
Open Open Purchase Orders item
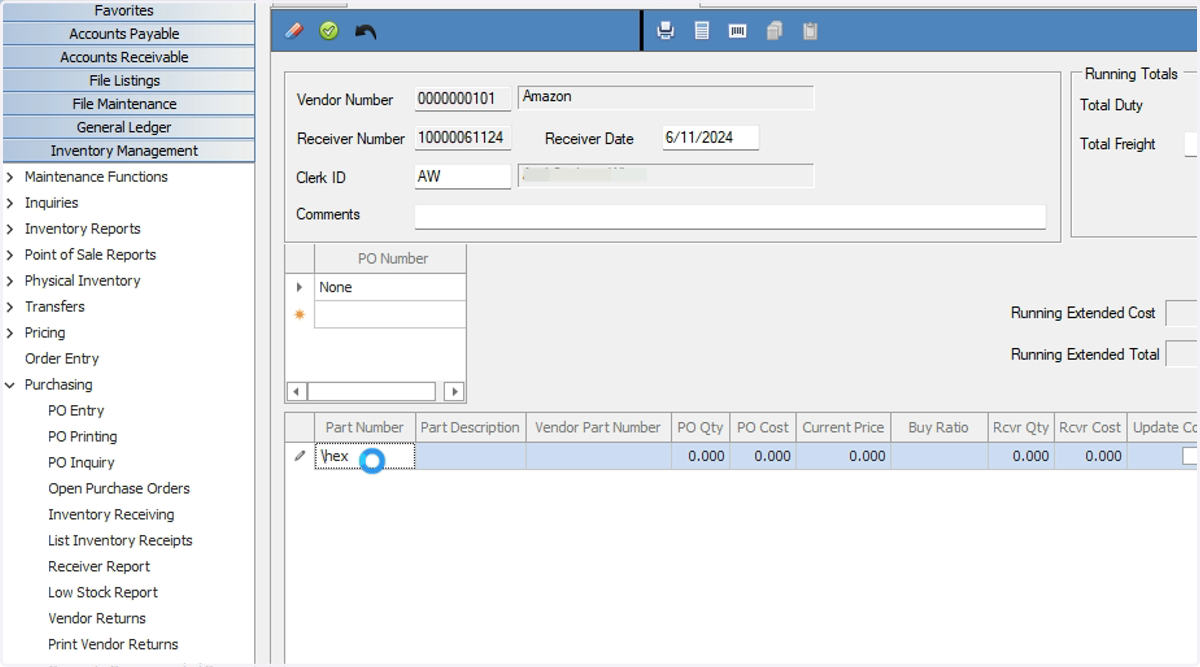[119, 489]
